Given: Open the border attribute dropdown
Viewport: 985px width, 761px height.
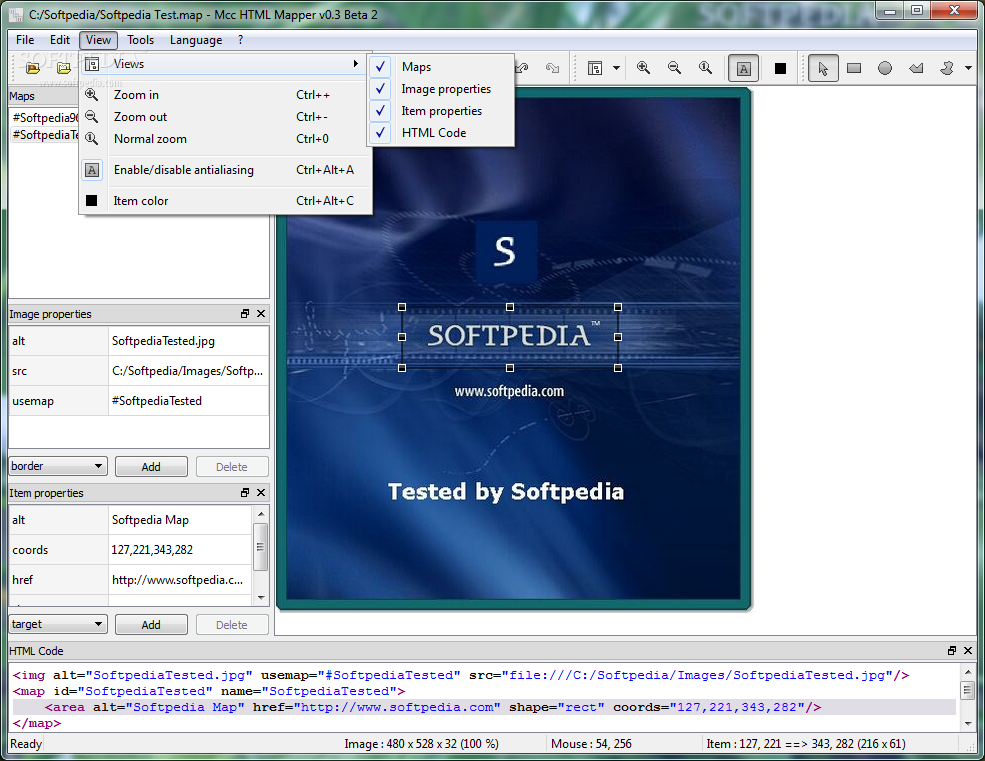Looking at the screenshot, I should point(58,466).
